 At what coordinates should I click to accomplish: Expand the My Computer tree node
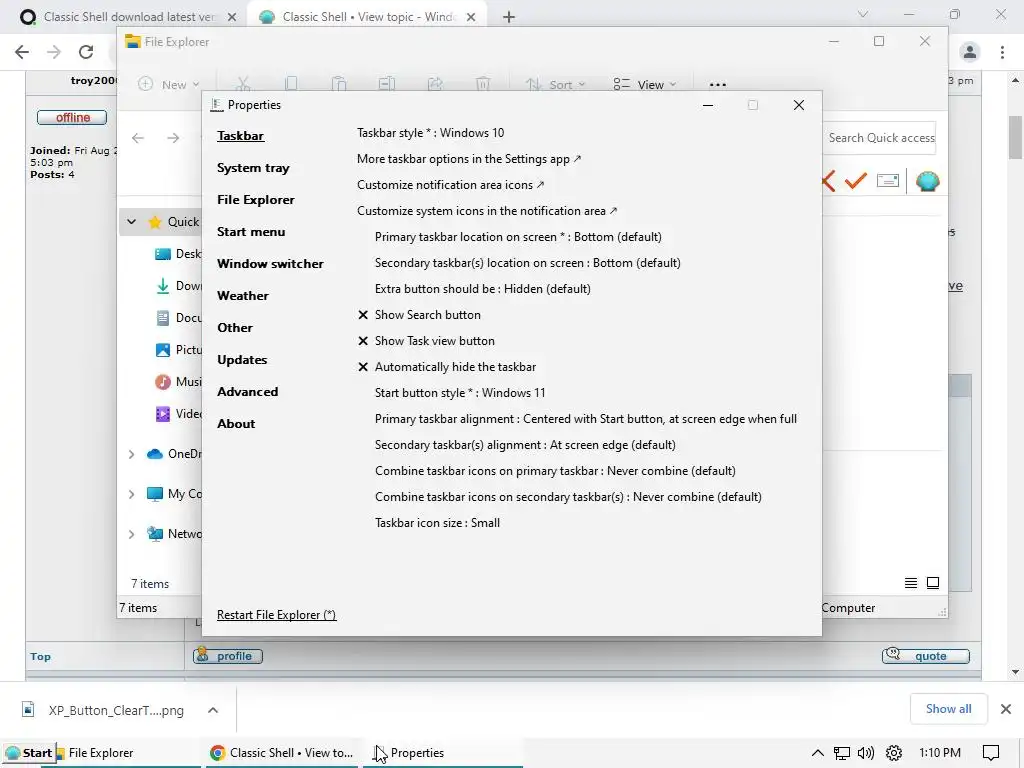tap(131, 494)
